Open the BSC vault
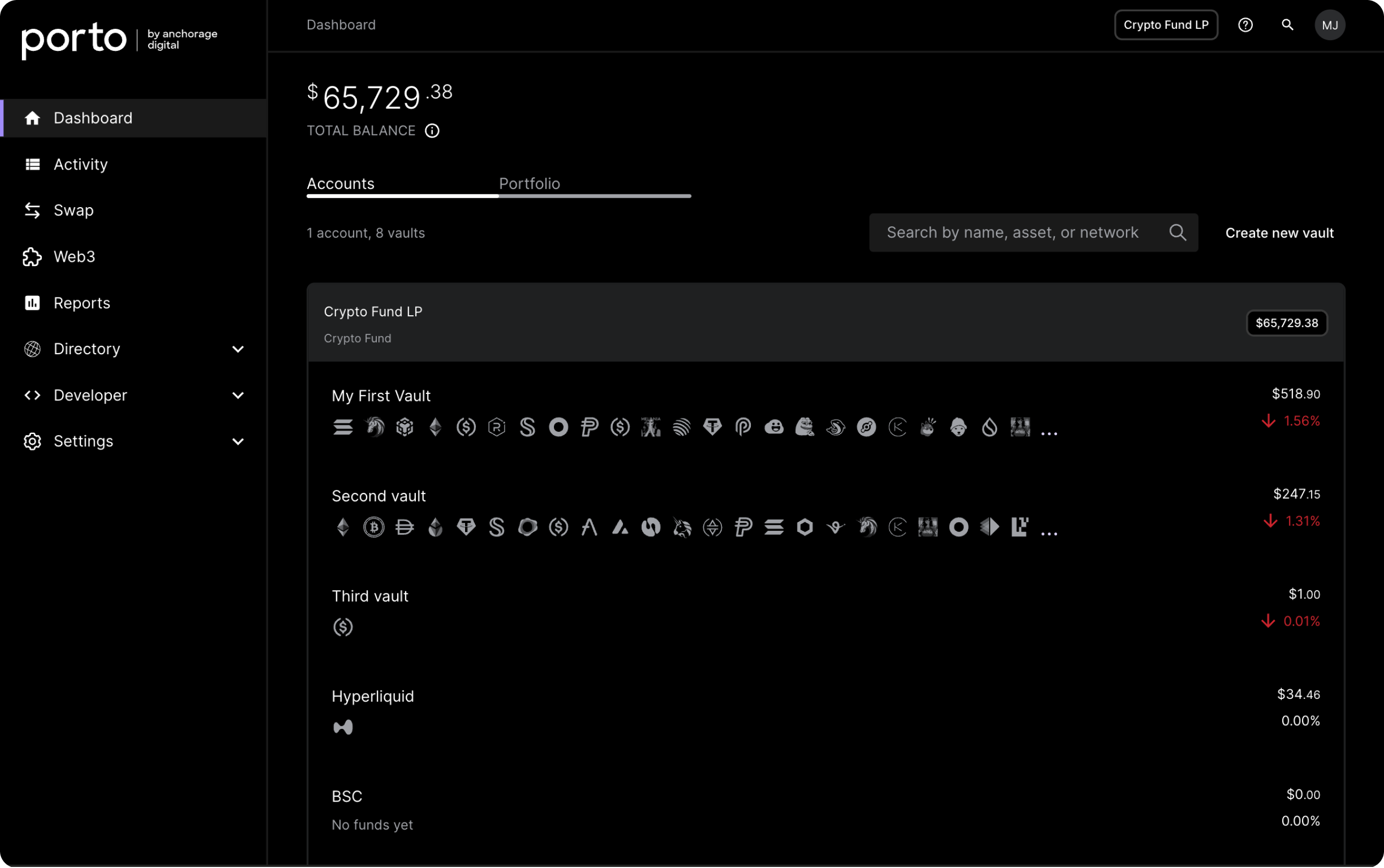 click(347, 796)
